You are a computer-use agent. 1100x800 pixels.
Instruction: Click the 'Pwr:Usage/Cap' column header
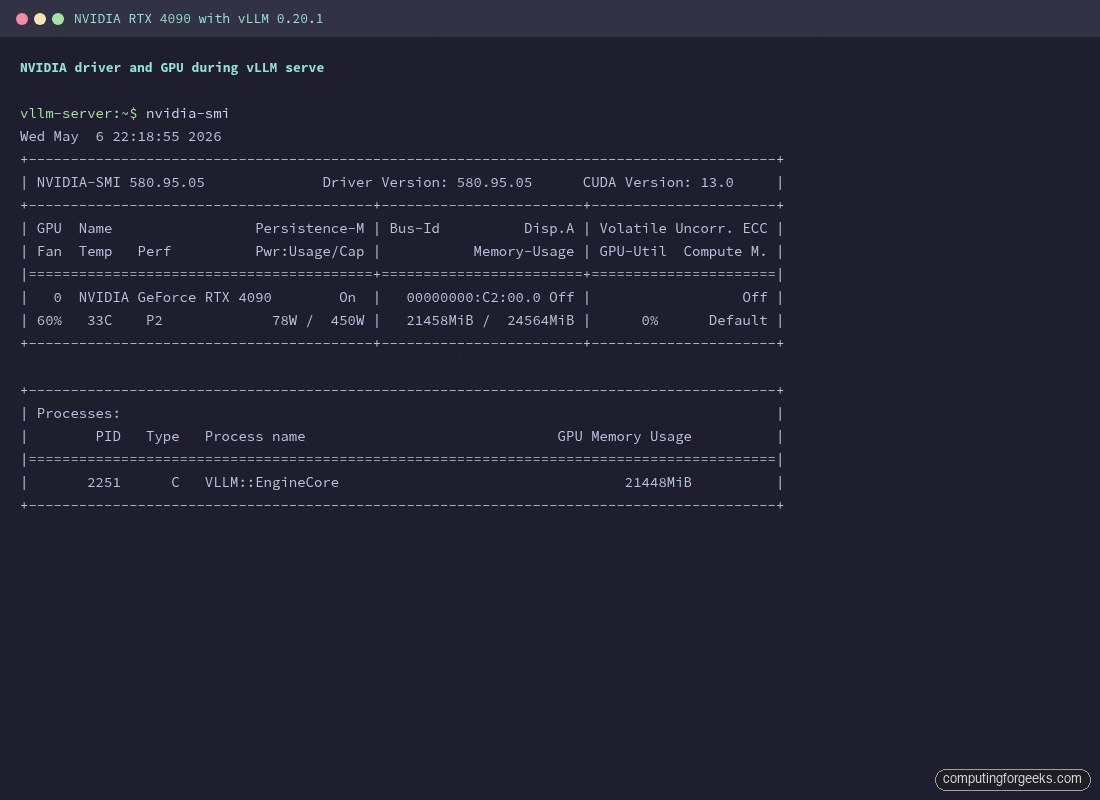(x=309, y=251)
